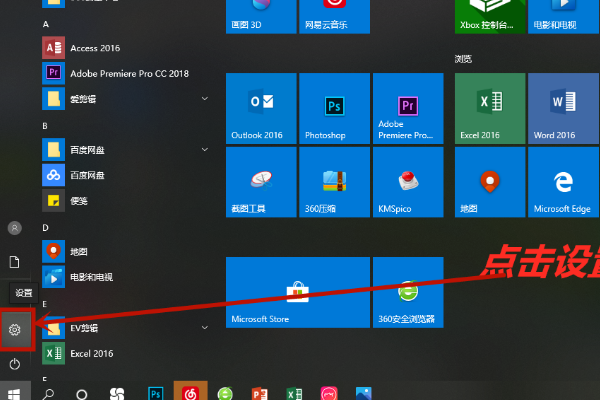
Task: Open Settings with the gear icon
Action: [15, 329]
